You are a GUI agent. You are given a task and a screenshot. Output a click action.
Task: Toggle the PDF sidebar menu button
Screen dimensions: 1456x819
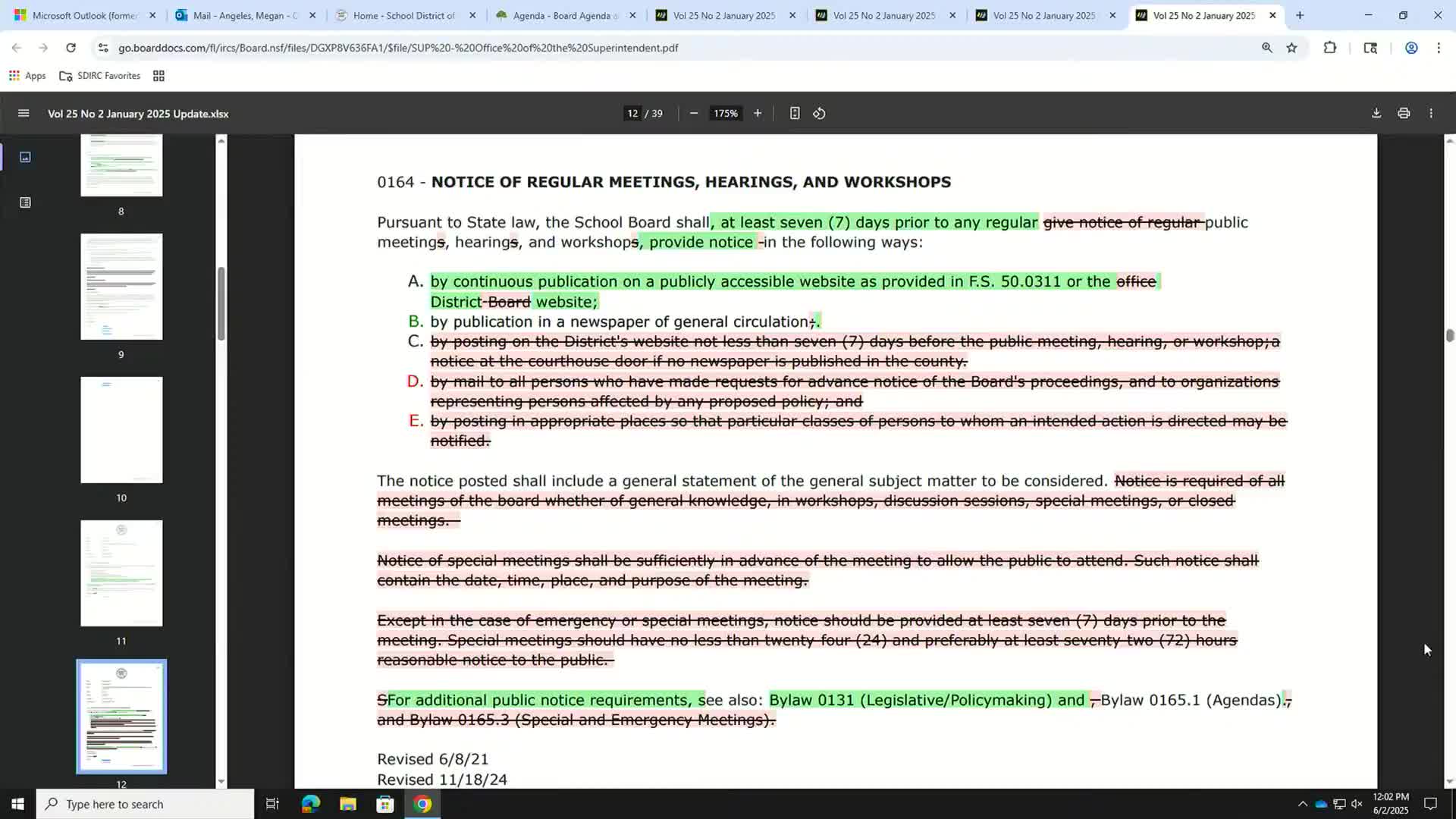point(24,114)
